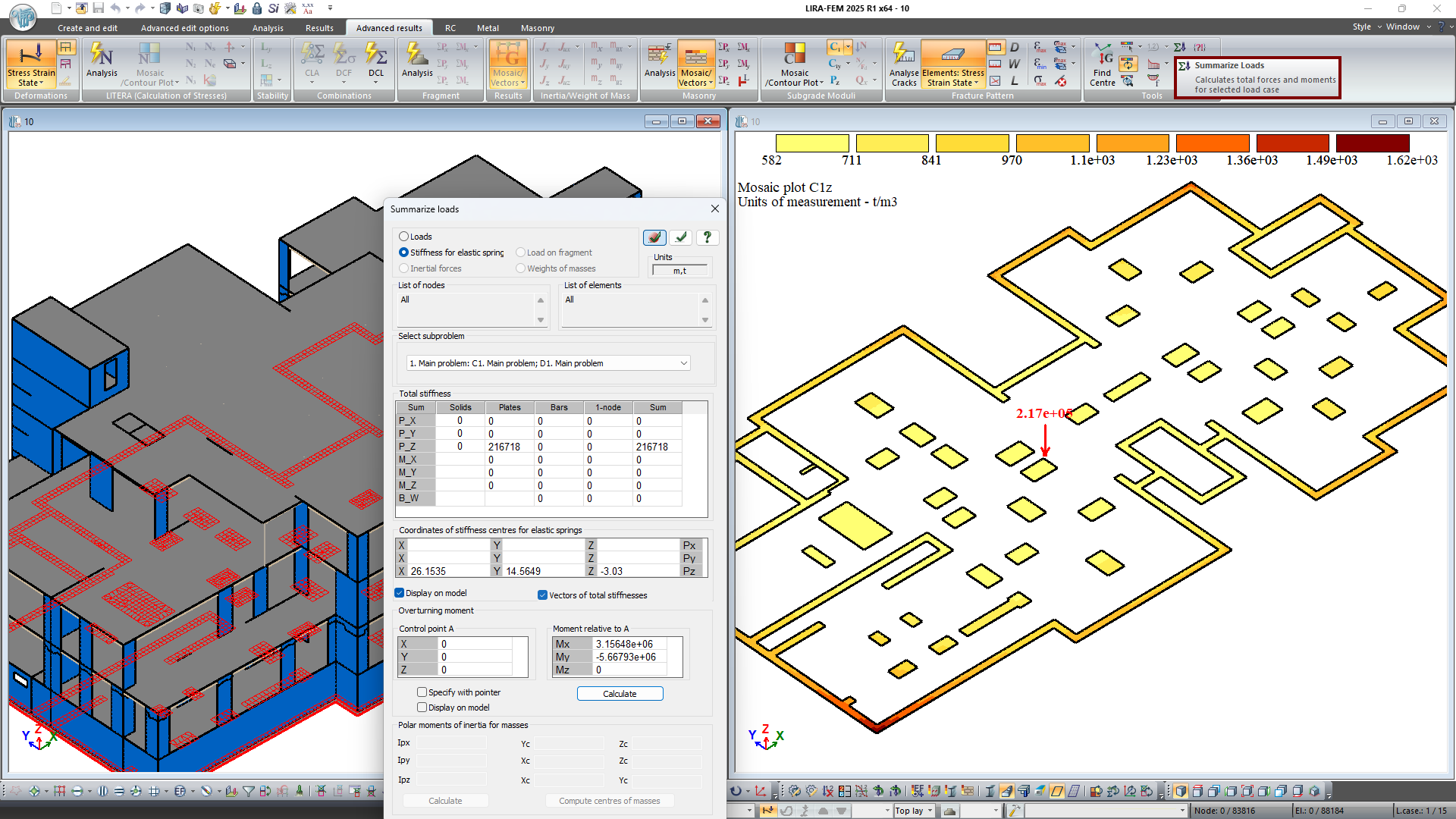Open the Masonry ribbon tab
Screen dimensions: 1456x819
tap(538, 28)
